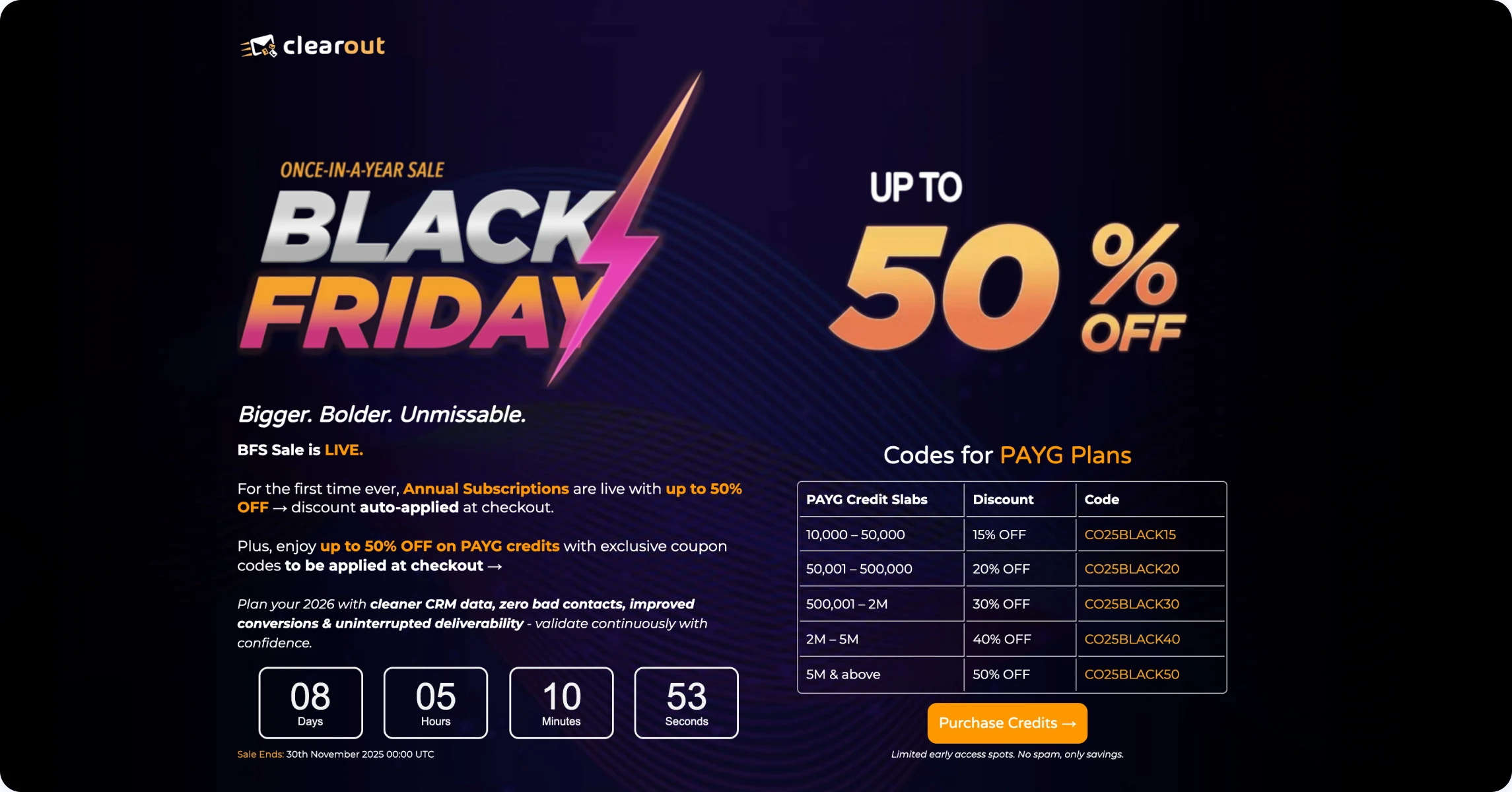Select coupon code CO25BLACK20
The width and height of the screenshot is (1512, 792).
1131,569
